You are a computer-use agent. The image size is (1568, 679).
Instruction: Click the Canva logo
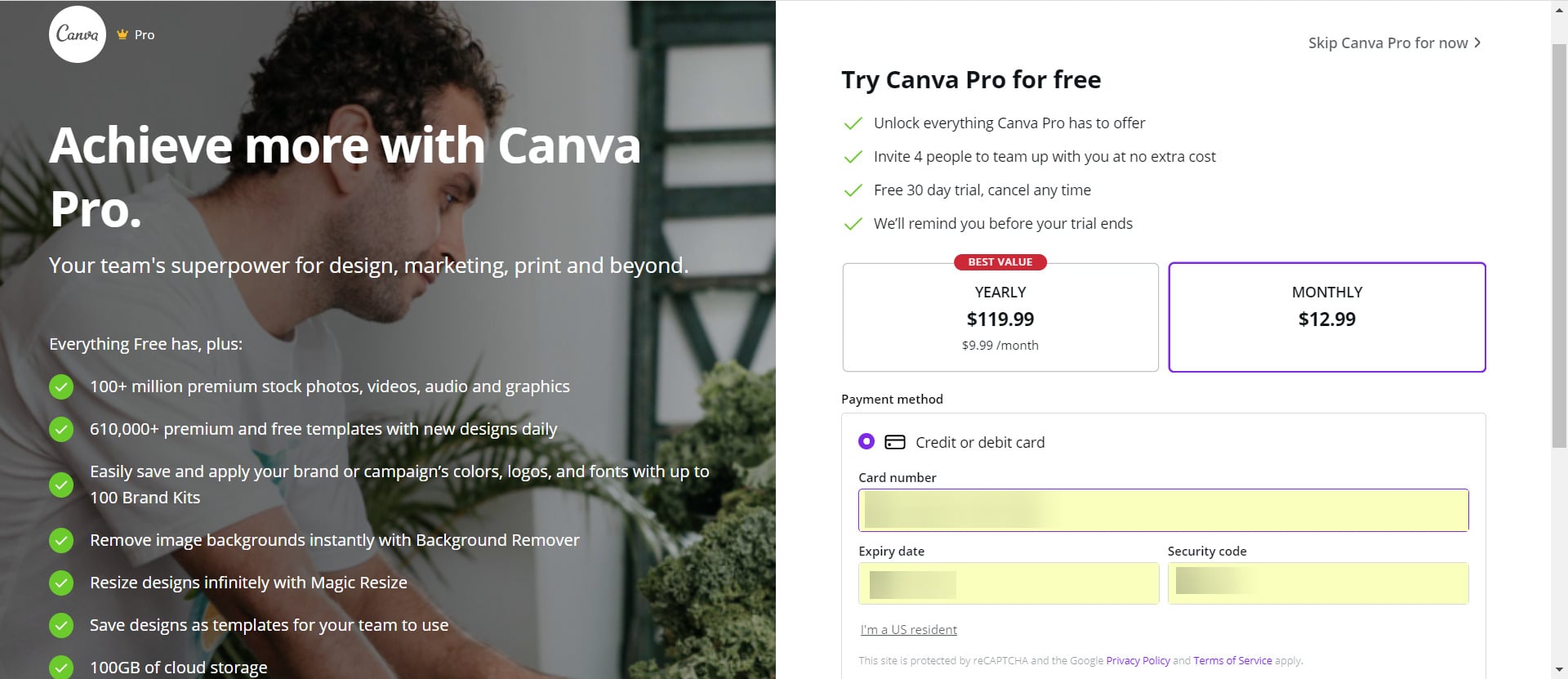tap(77, 34)
